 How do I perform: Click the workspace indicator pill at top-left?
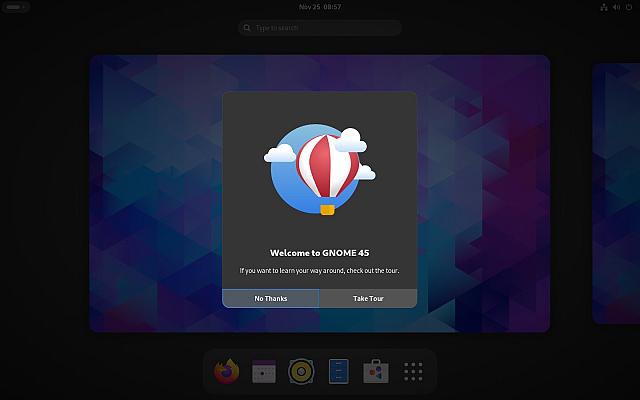tap(16, 7)
